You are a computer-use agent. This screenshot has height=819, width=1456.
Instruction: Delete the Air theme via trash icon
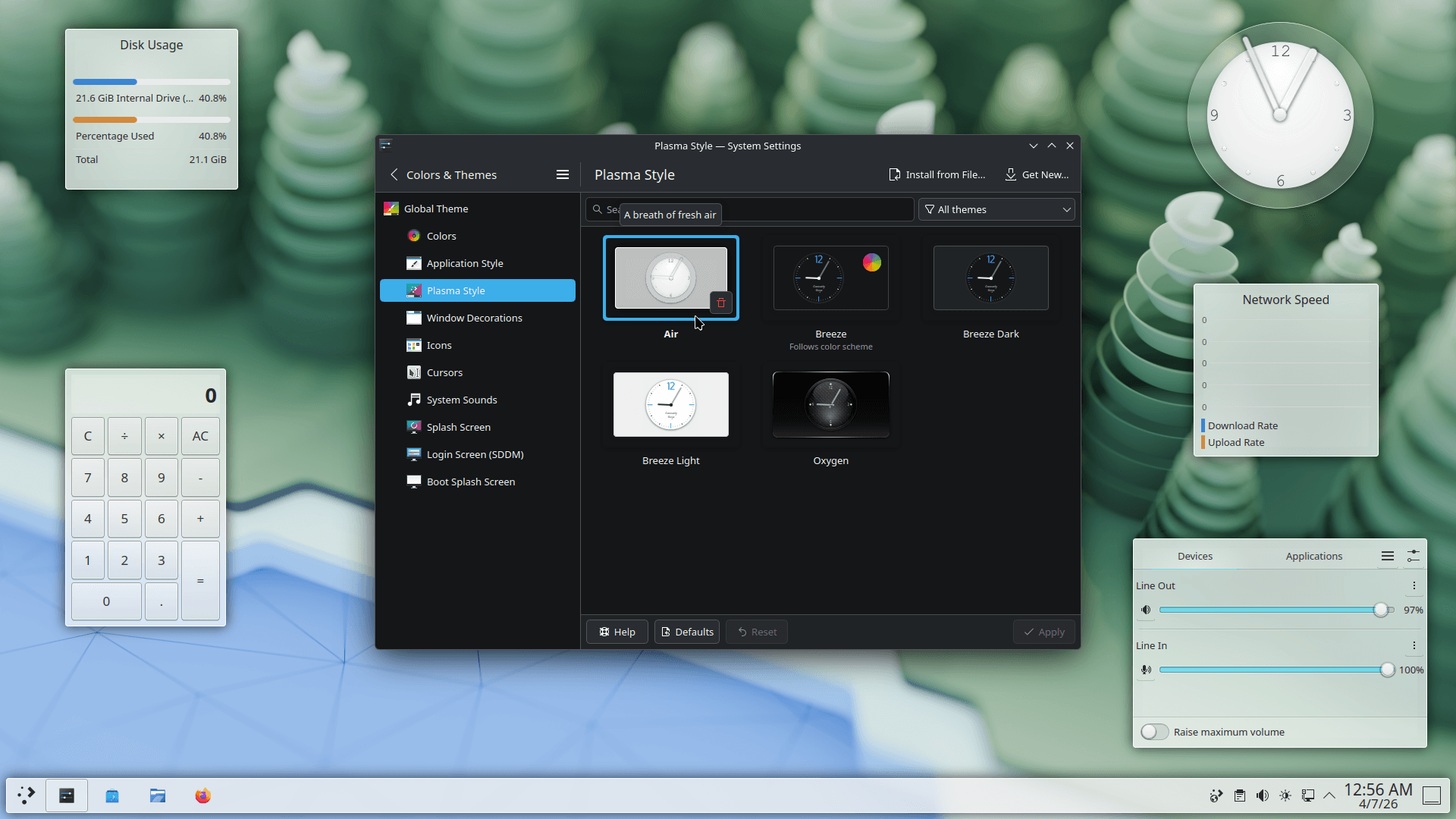tap(720, 303)
